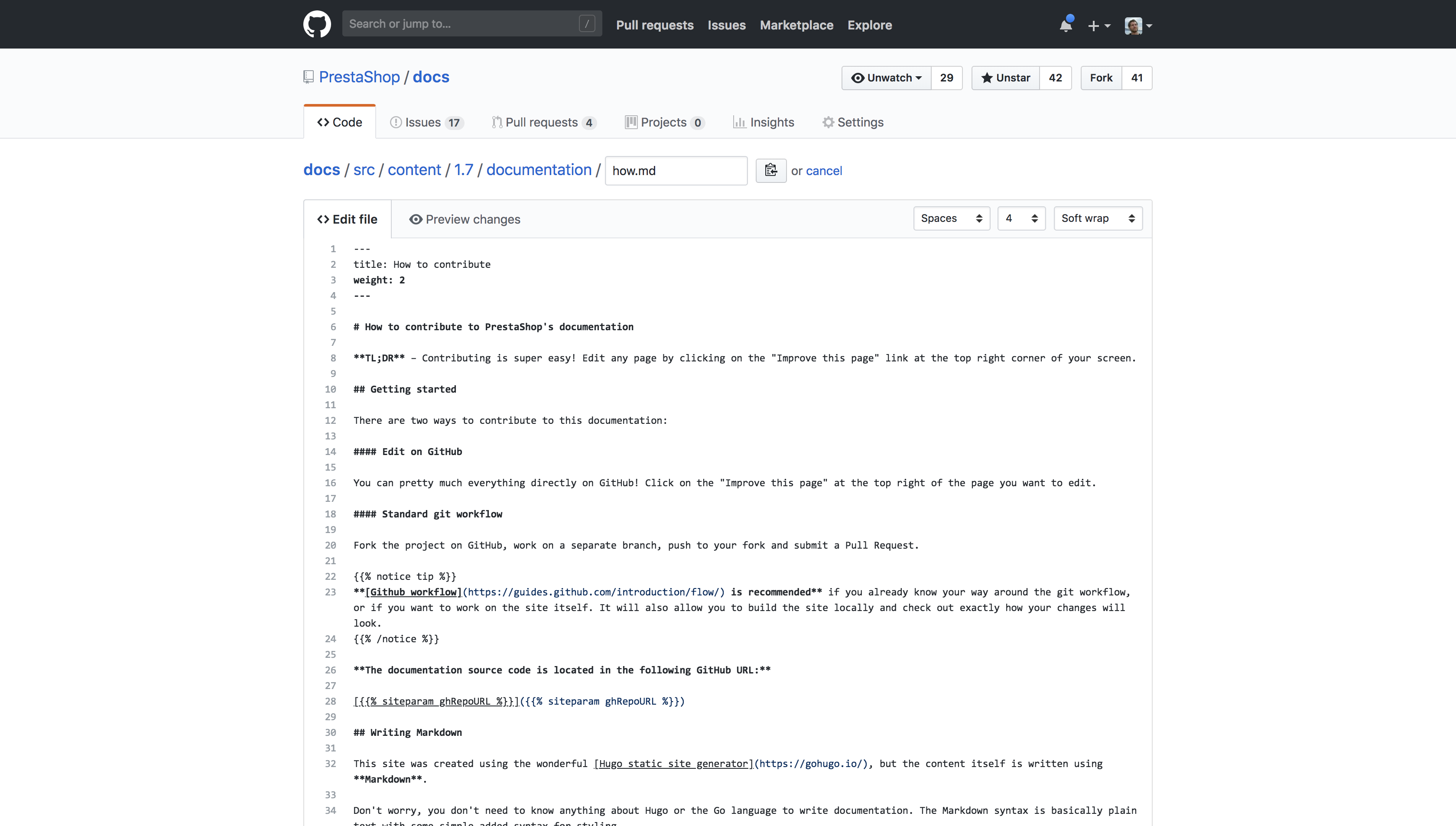The image size is (1456, 826).
Task: Click the cancel edit link
Action: tap(825, 170)
